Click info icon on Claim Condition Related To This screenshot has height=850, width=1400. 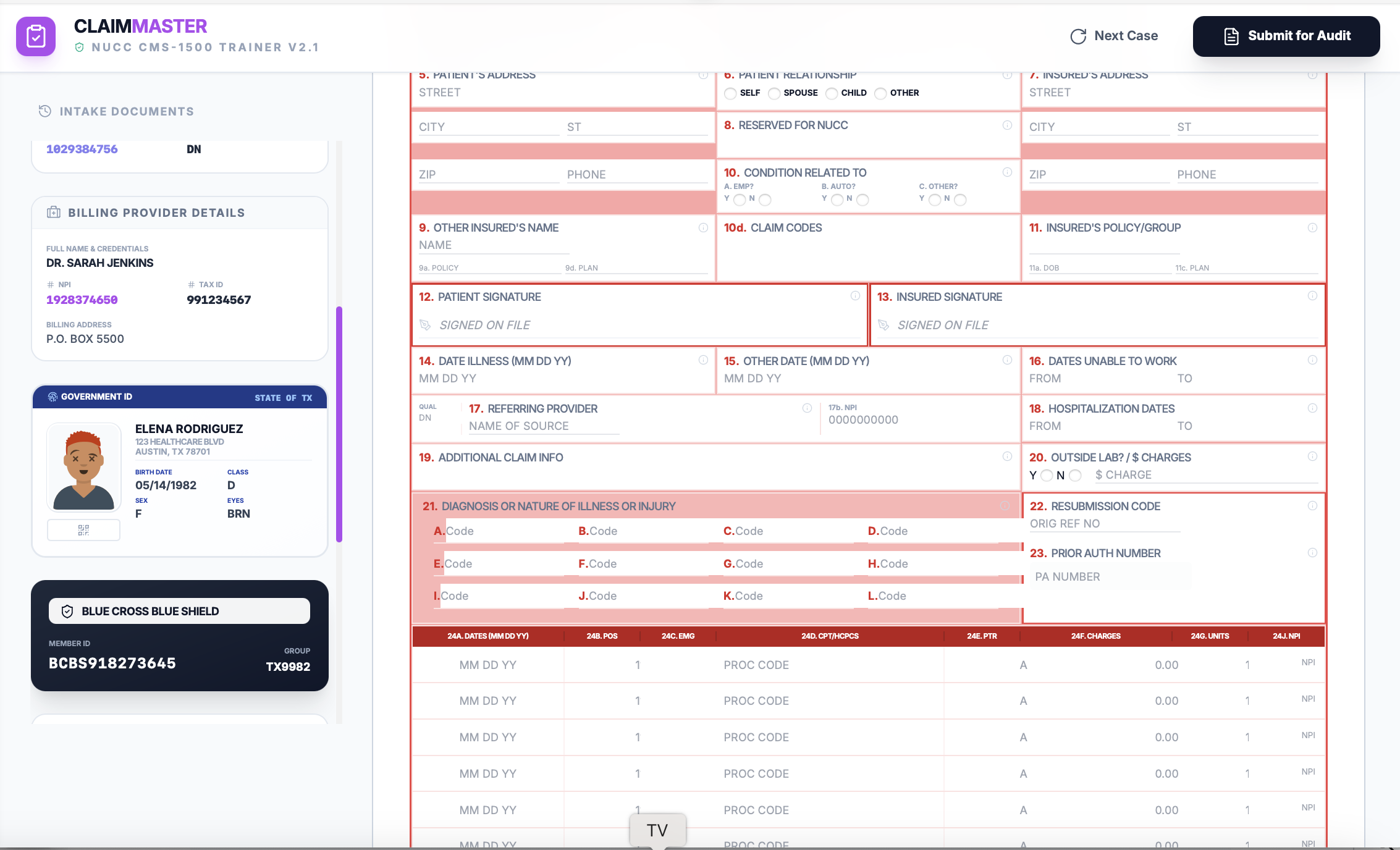[x=1007, y=172]
